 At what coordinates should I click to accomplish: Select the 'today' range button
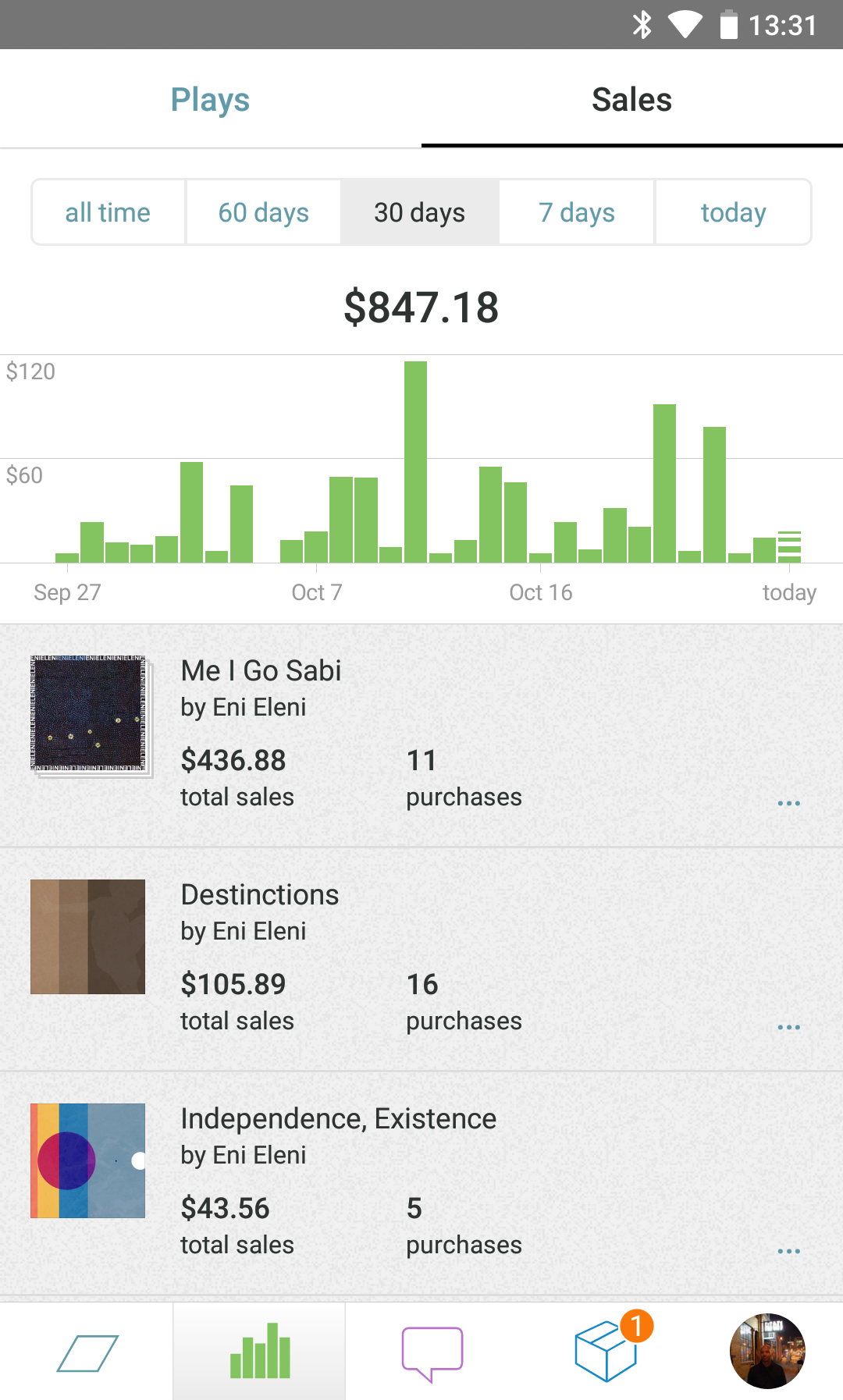(733, 212)
